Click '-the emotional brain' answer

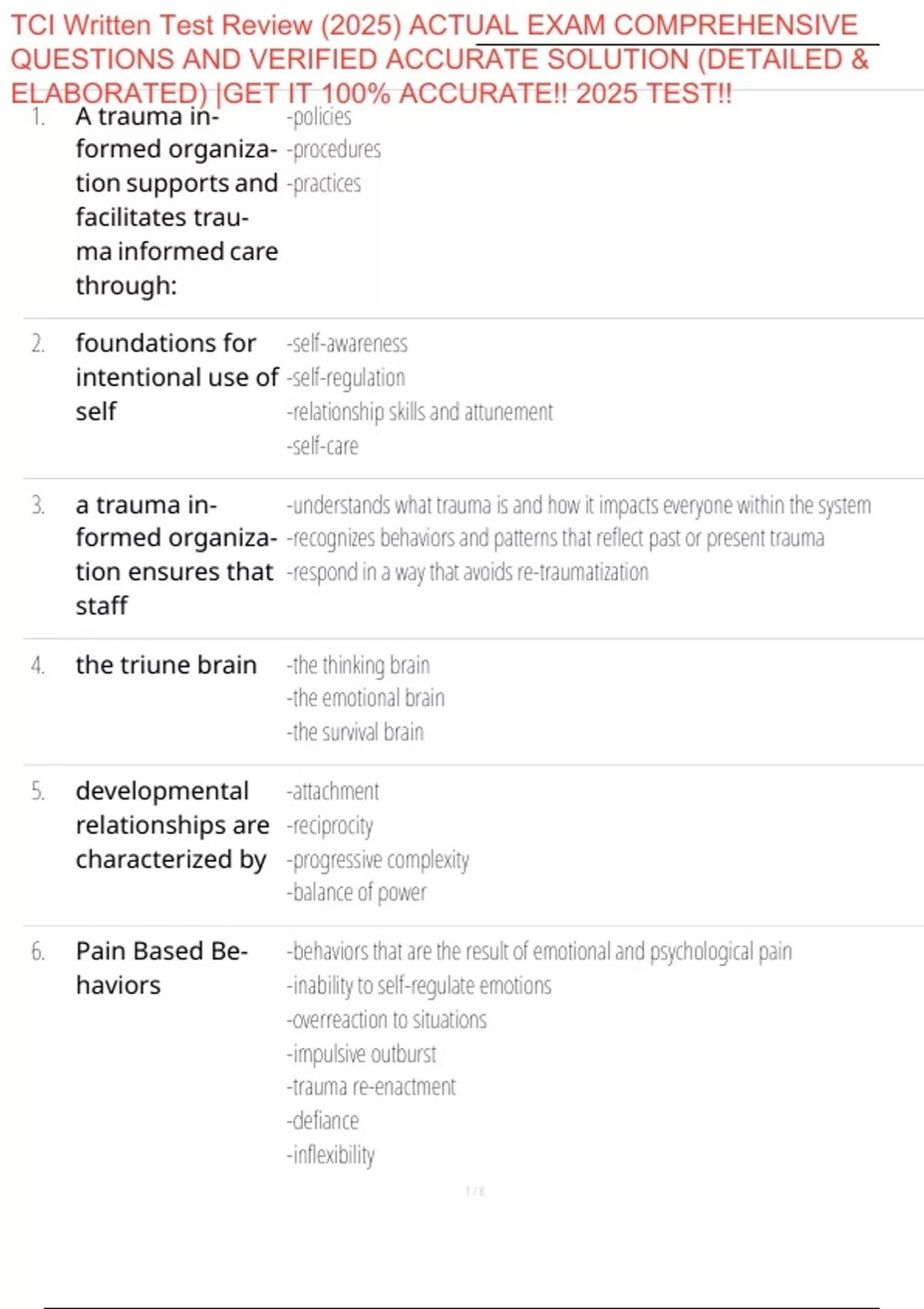click(366, 698)
